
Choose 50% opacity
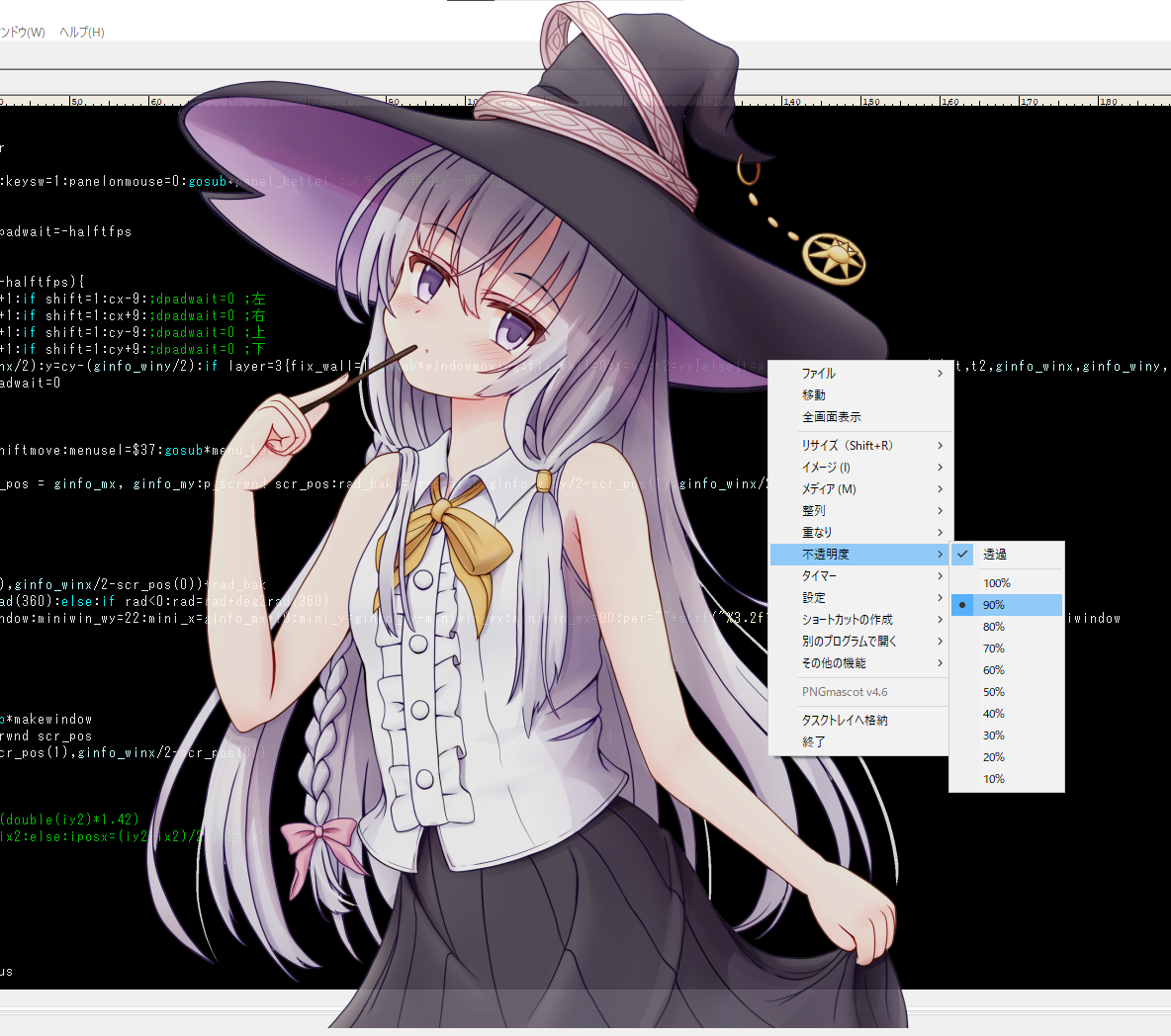tap(1007, 692)
